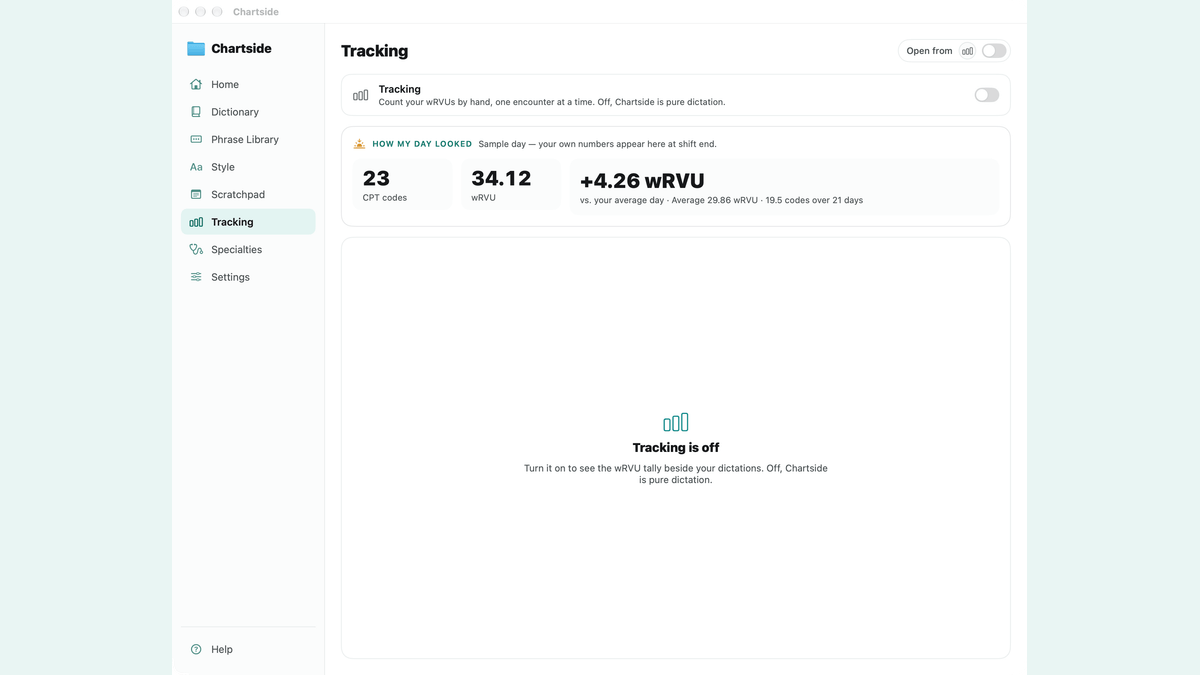Click the bars icon in the Tracking card

coord(361,95)
